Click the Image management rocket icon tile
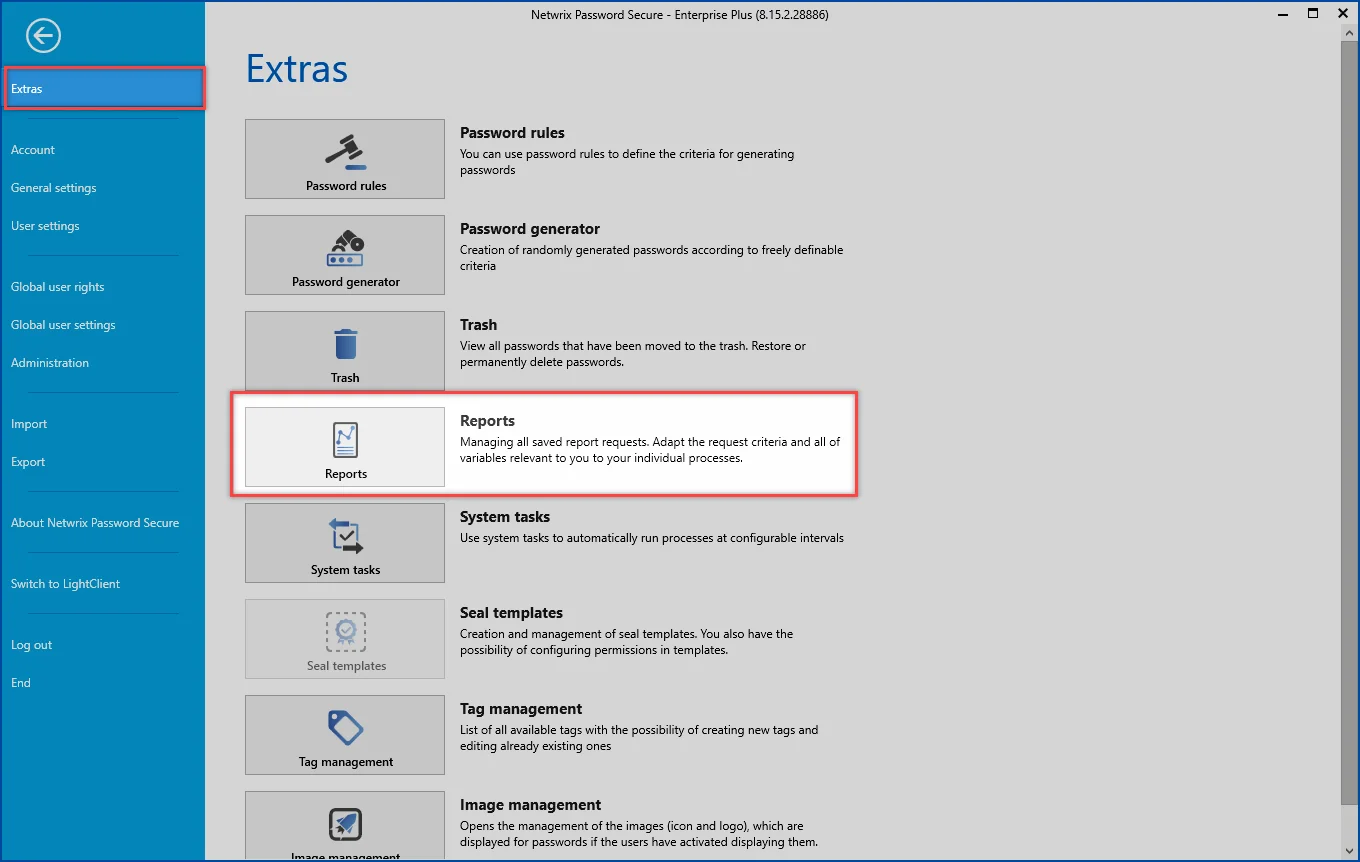Image resolution: width=1360 pixels, height=862 pixels. (x=345, y=826)
